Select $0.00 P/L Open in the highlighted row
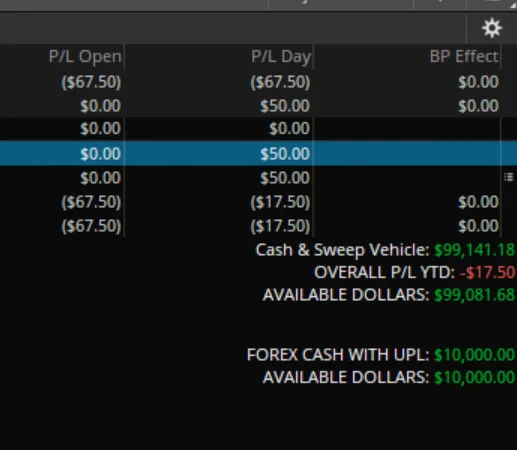Screen dimensions: 517x450 click(100, 154)
